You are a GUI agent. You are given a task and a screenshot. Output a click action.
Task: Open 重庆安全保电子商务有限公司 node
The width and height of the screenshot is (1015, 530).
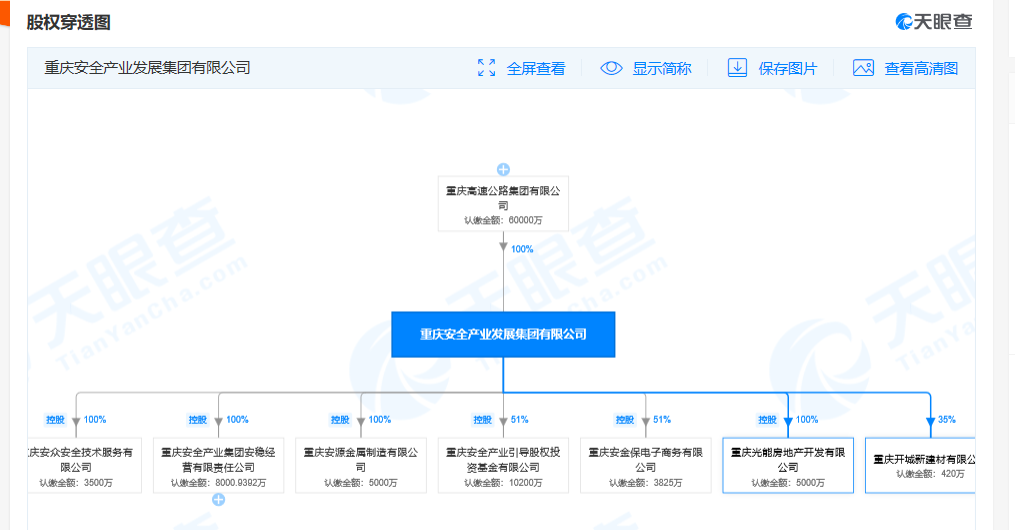tap(645, 465)
